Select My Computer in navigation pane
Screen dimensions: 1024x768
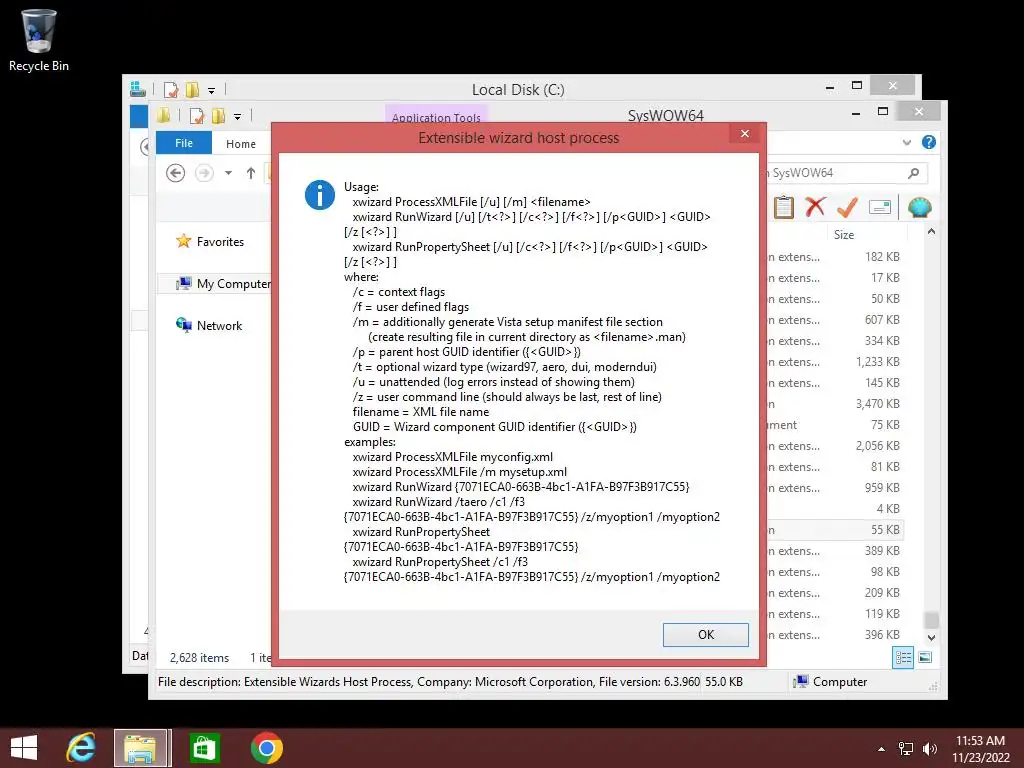tap(223, 284)
